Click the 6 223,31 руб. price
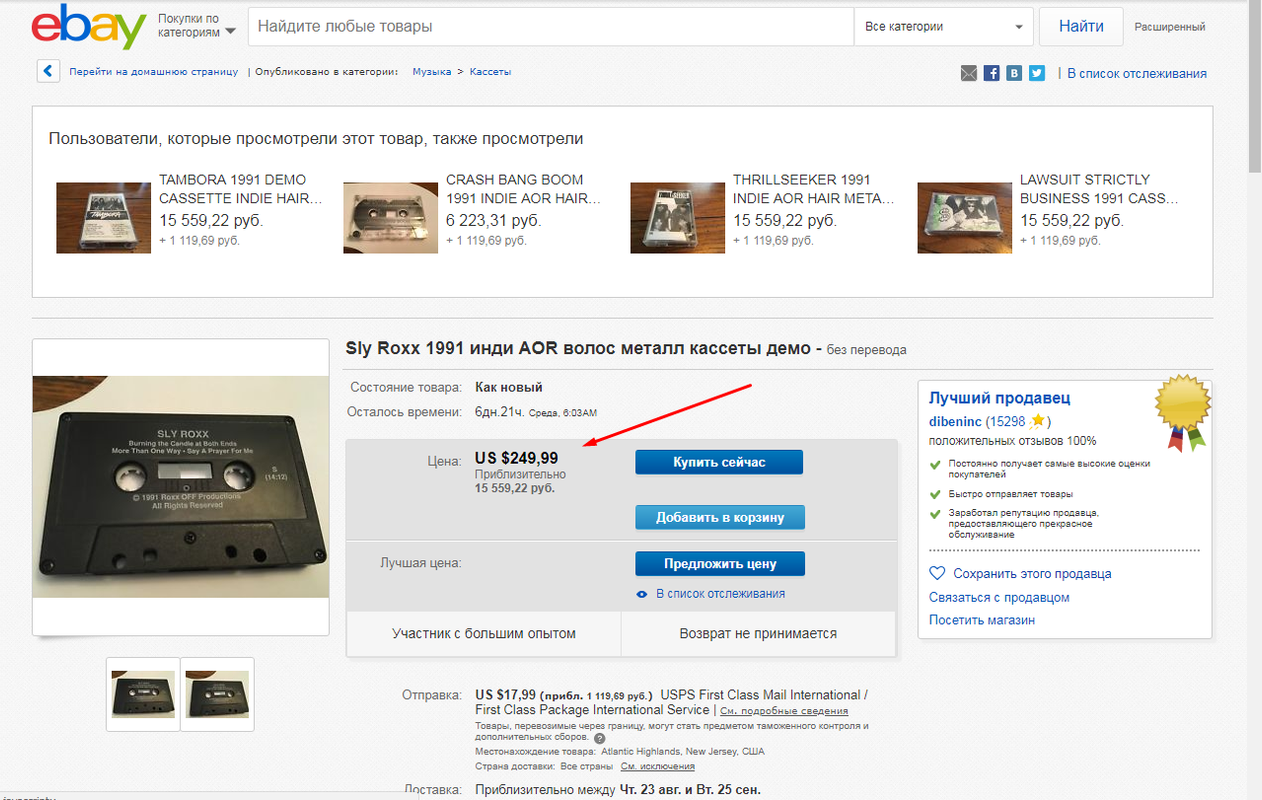 pyautogui.click(x=496, y=220)
